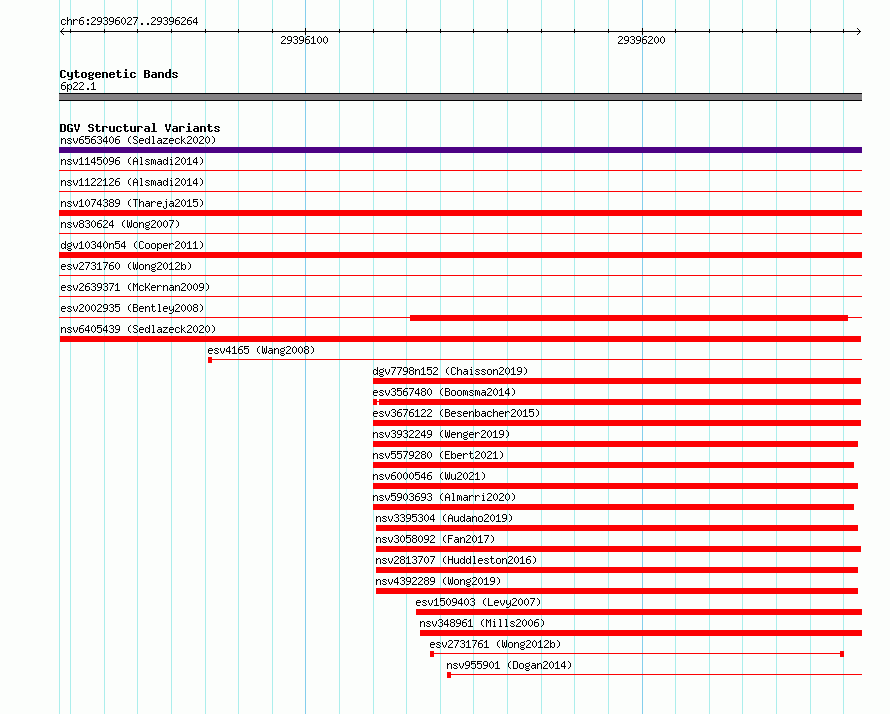Select nsv5903693 (Almarri2020) variant
The image size is (890, 714).
[444, 497]
